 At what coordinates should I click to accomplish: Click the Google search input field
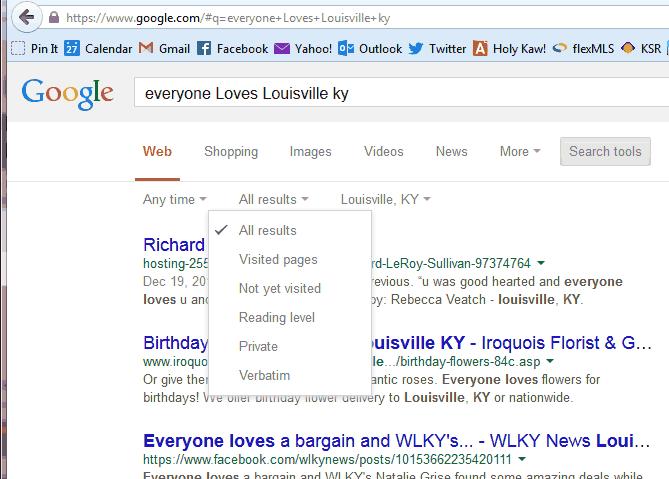coord(400,94)
